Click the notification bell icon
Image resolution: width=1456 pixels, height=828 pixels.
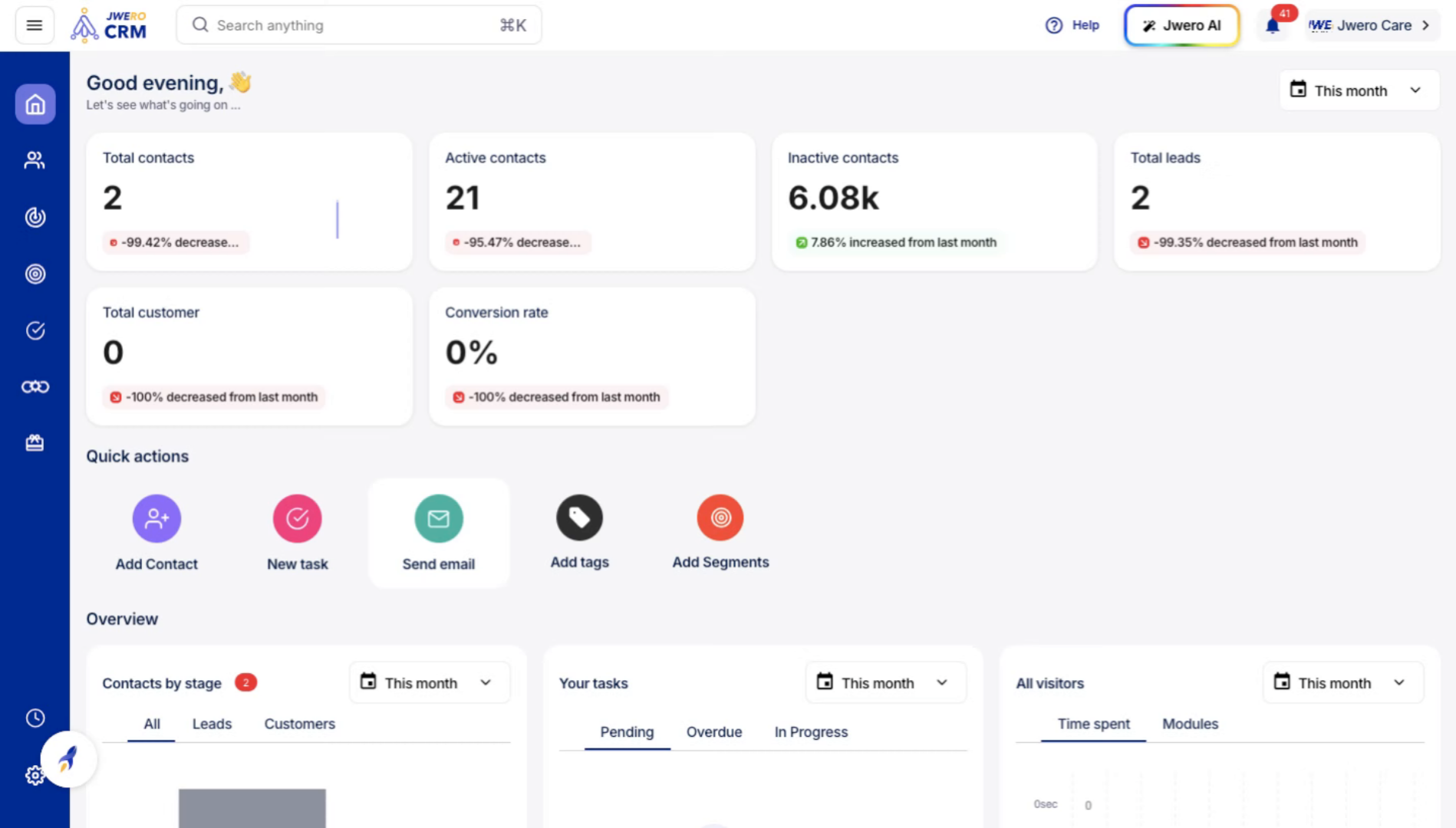[x=1273, y=26]
